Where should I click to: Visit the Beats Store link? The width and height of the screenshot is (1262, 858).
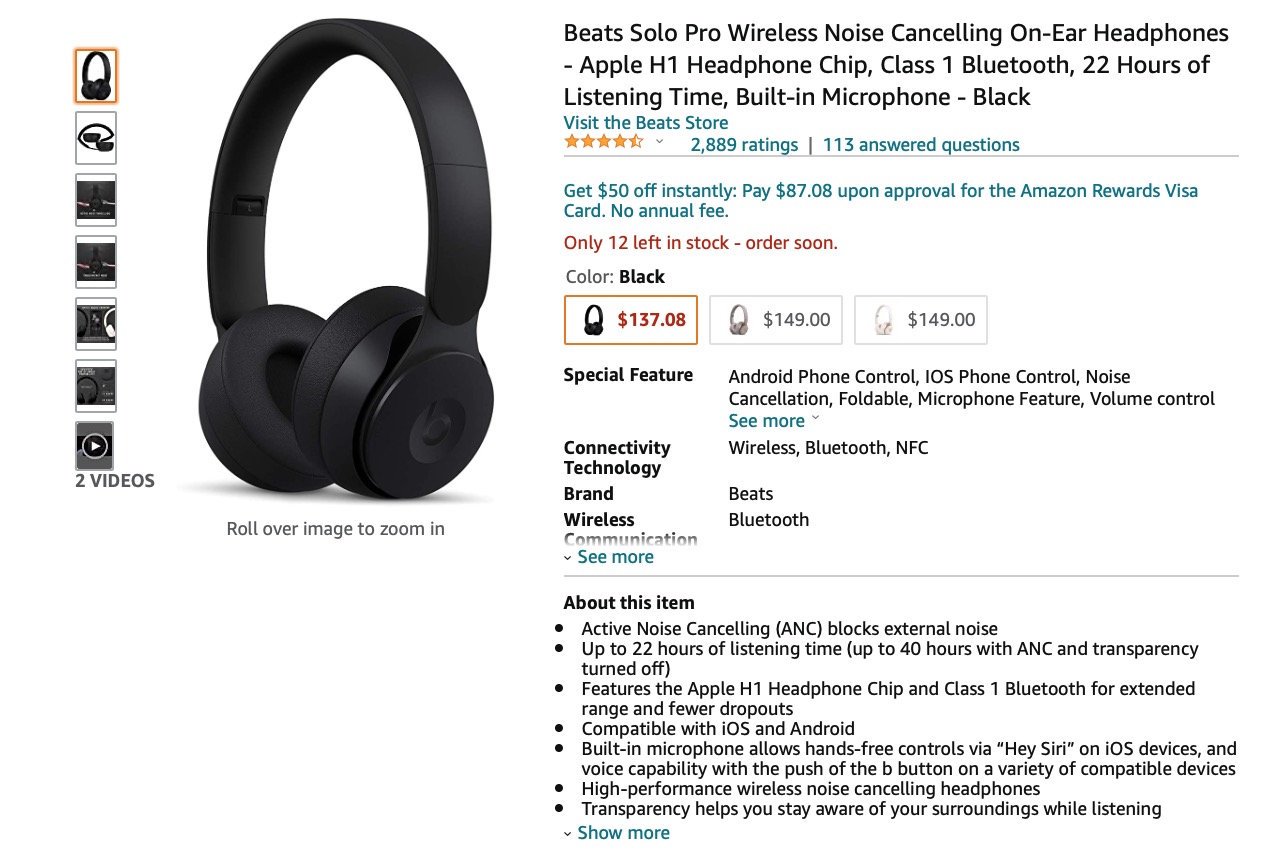click(646, 123)
